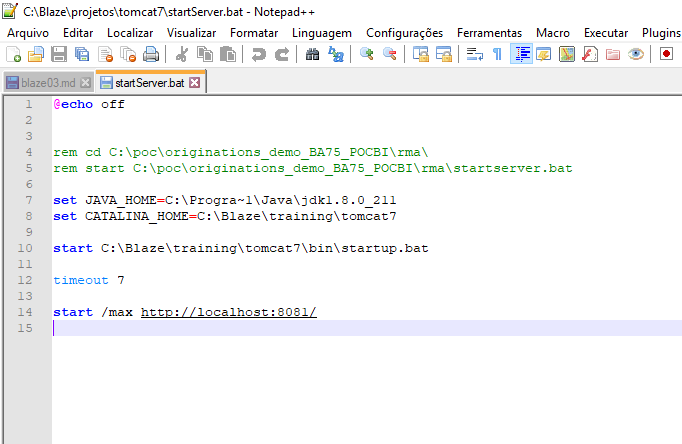Toggle word wrap toolbar icon

coord(475,54)
